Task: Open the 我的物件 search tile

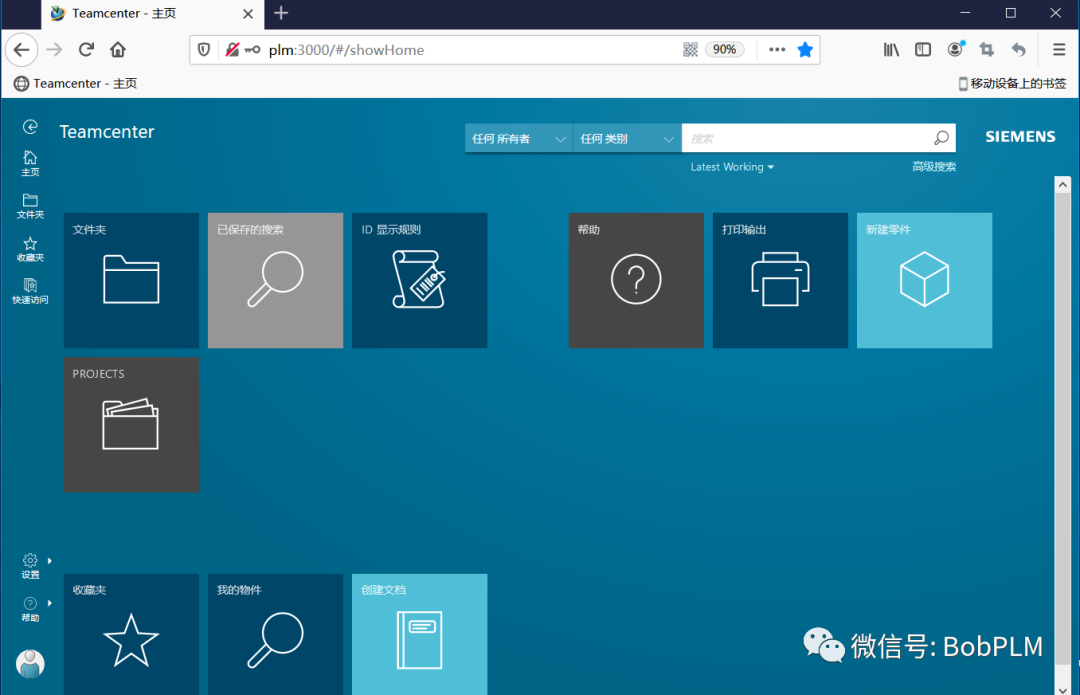Action: click(276, 634)
